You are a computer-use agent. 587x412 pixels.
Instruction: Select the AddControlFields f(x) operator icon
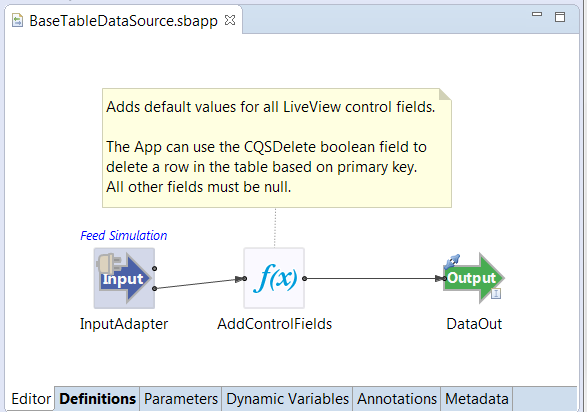tap(274, 278)
